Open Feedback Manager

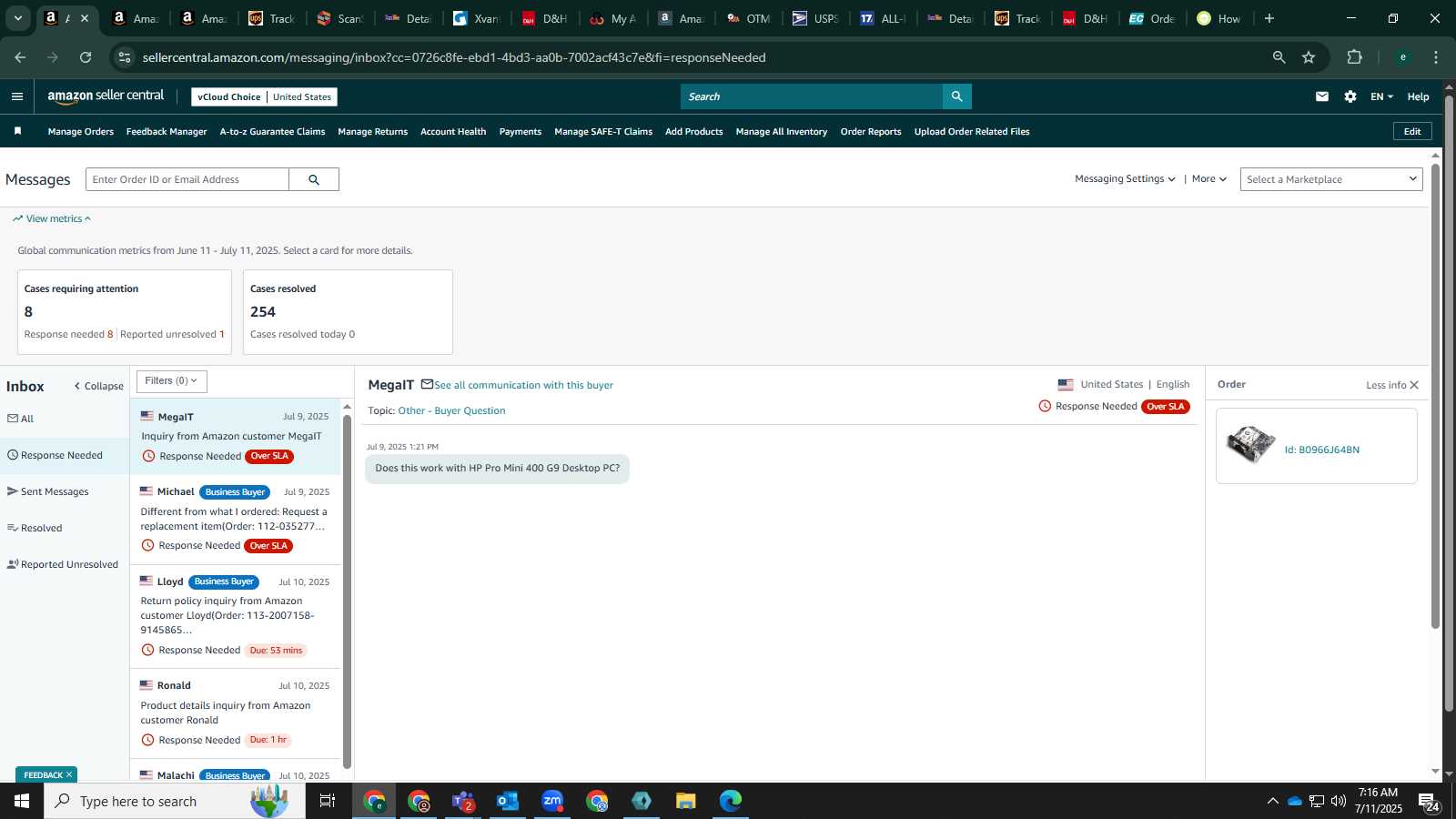point(167,132)
